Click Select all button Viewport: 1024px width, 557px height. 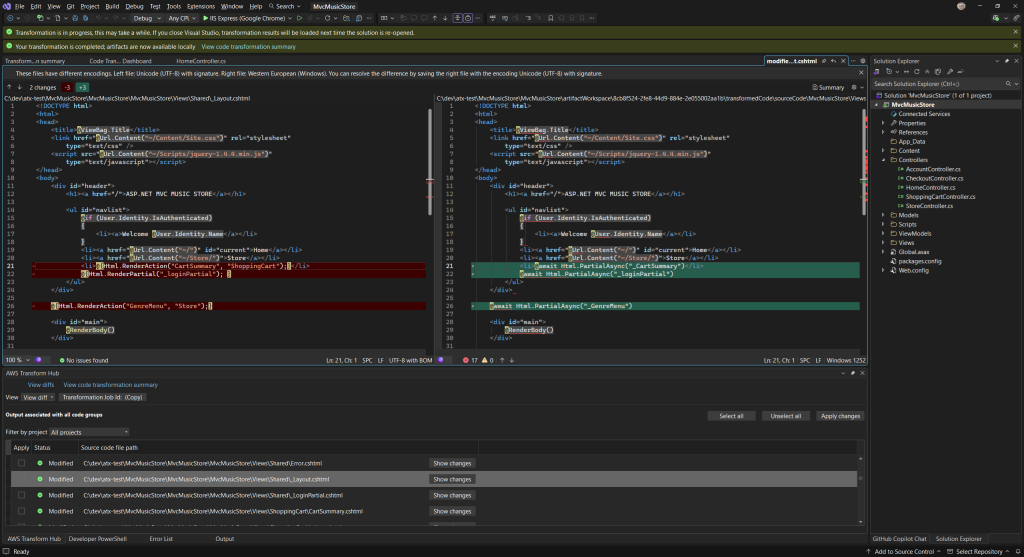731,416
